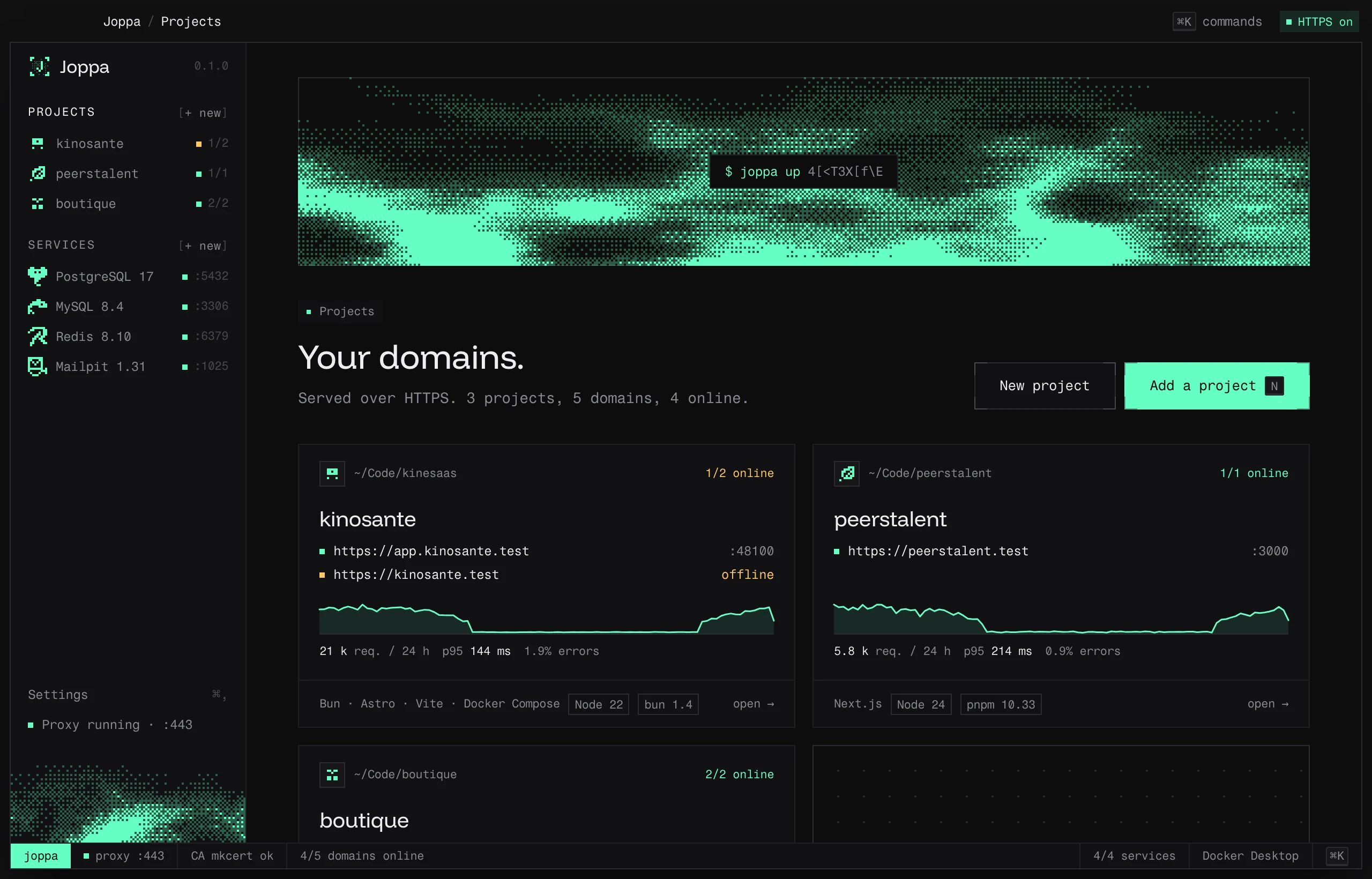Select peerstalent in the projects list
This screenshot has width=1372, height=879.
pos(129,174)
